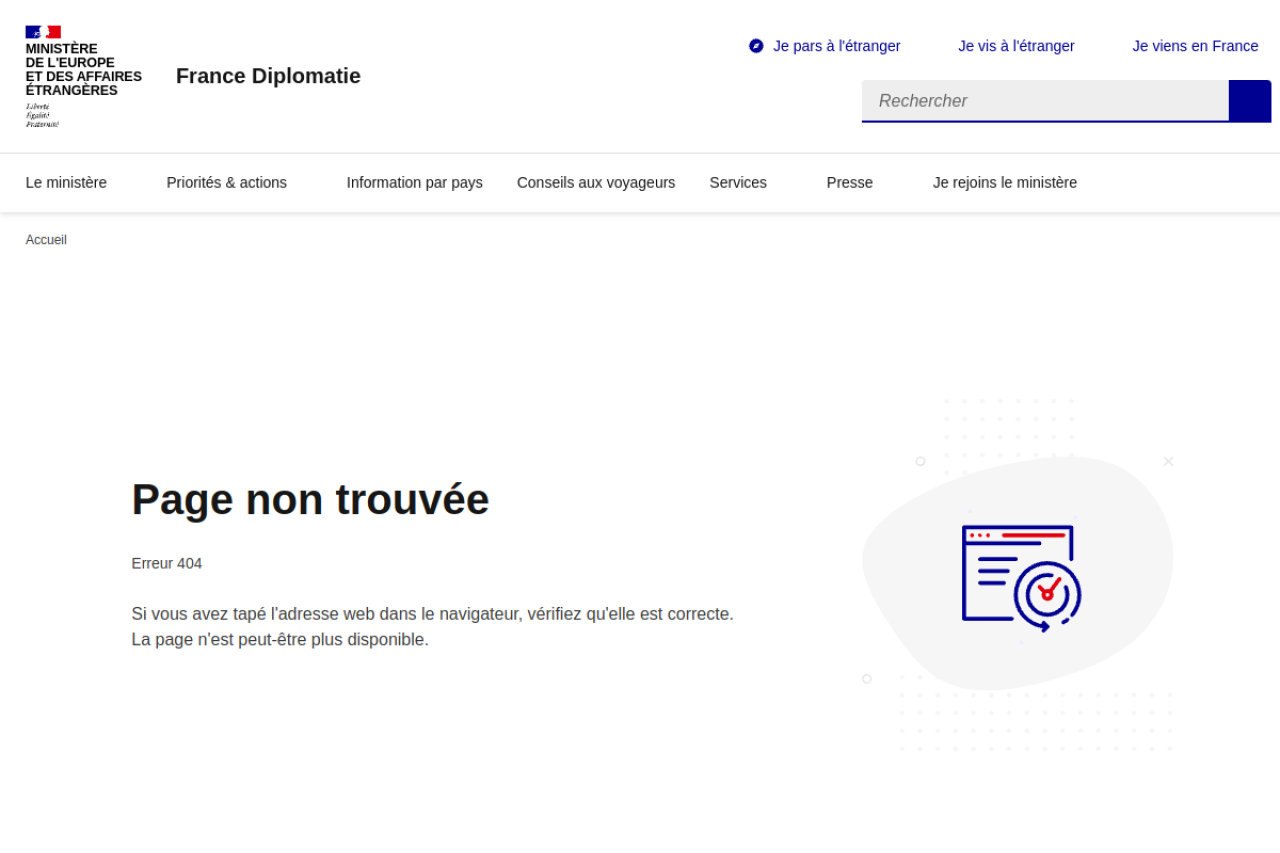Image resolution: width=1280 pixels, height=853 pixels.
Task: Select Conseils aux voyageurs menu item
Action: pyautogui.click(x=596, y=182)
